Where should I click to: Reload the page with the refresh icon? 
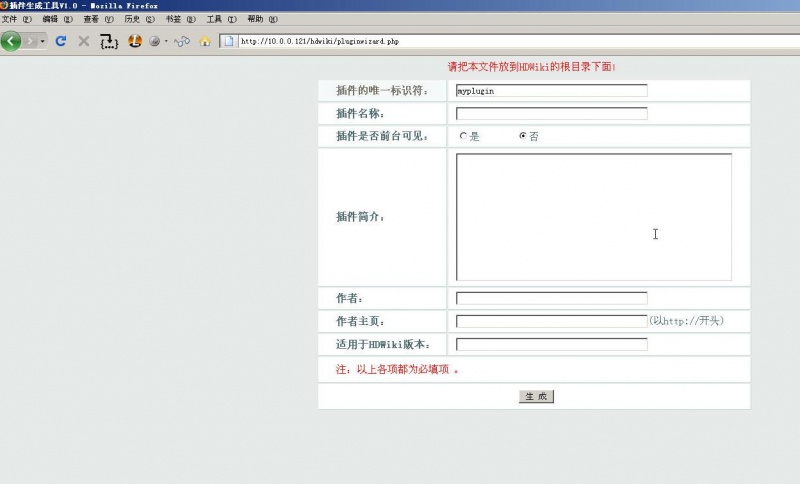61,41
